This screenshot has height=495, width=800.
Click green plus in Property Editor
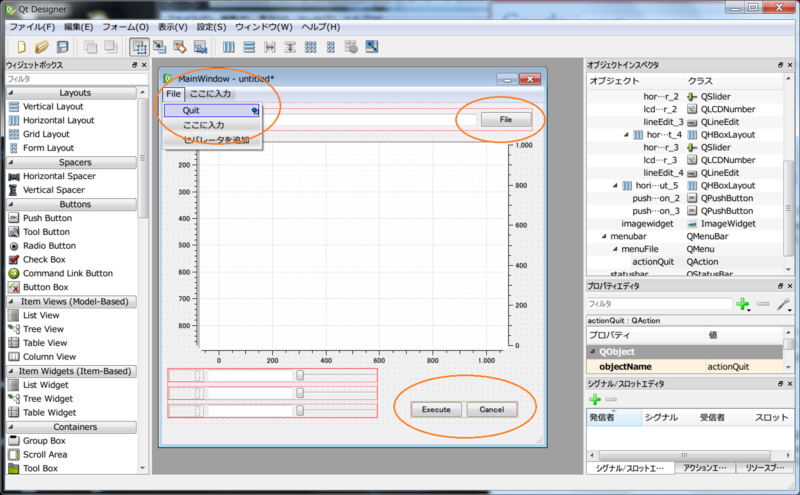(x=743, y=304)
